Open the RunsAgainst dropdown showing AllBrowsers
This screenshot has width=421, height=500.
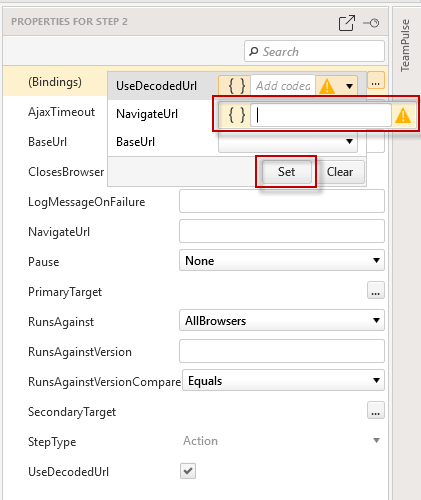click(x=282, y=320)
